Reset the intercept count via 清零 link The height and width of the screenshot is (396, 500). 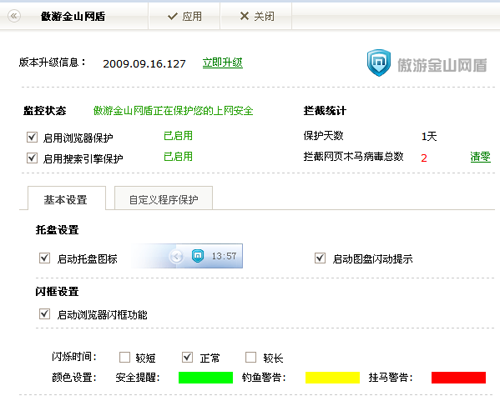click(480, 157)
